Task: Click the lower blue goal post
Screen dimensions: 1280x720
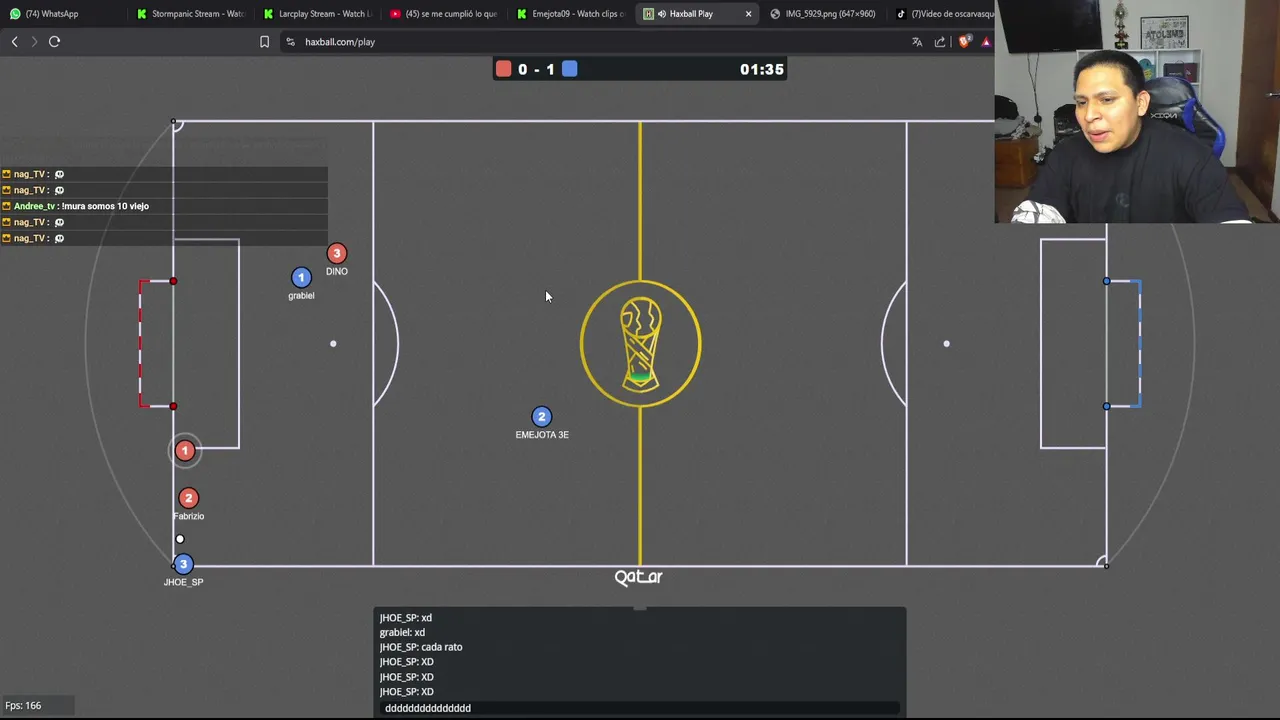Action: tap(1106, 406)
